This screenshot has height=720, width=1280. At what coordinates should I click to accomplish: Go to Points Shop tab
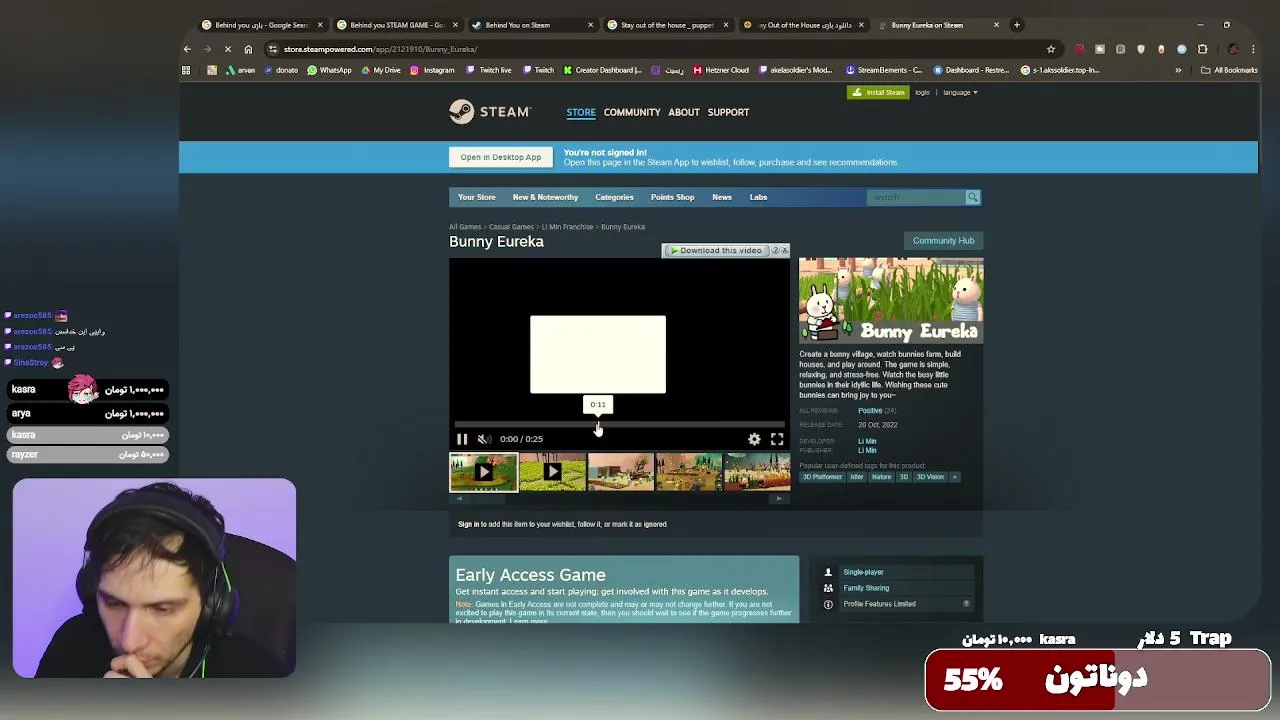[x=672, y=197]
